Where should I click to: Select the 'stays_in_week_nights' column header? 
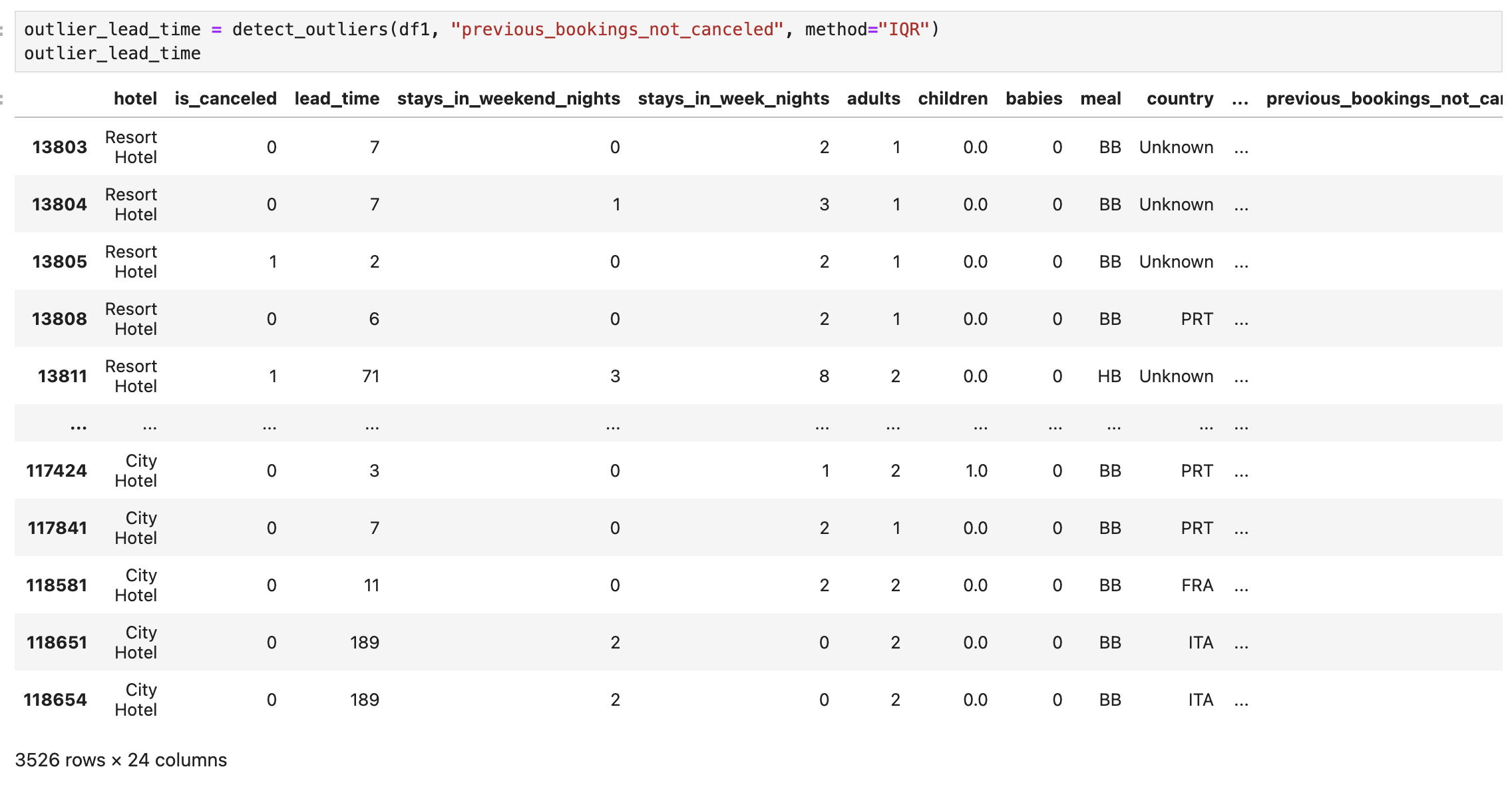click(x=733, y=99)
